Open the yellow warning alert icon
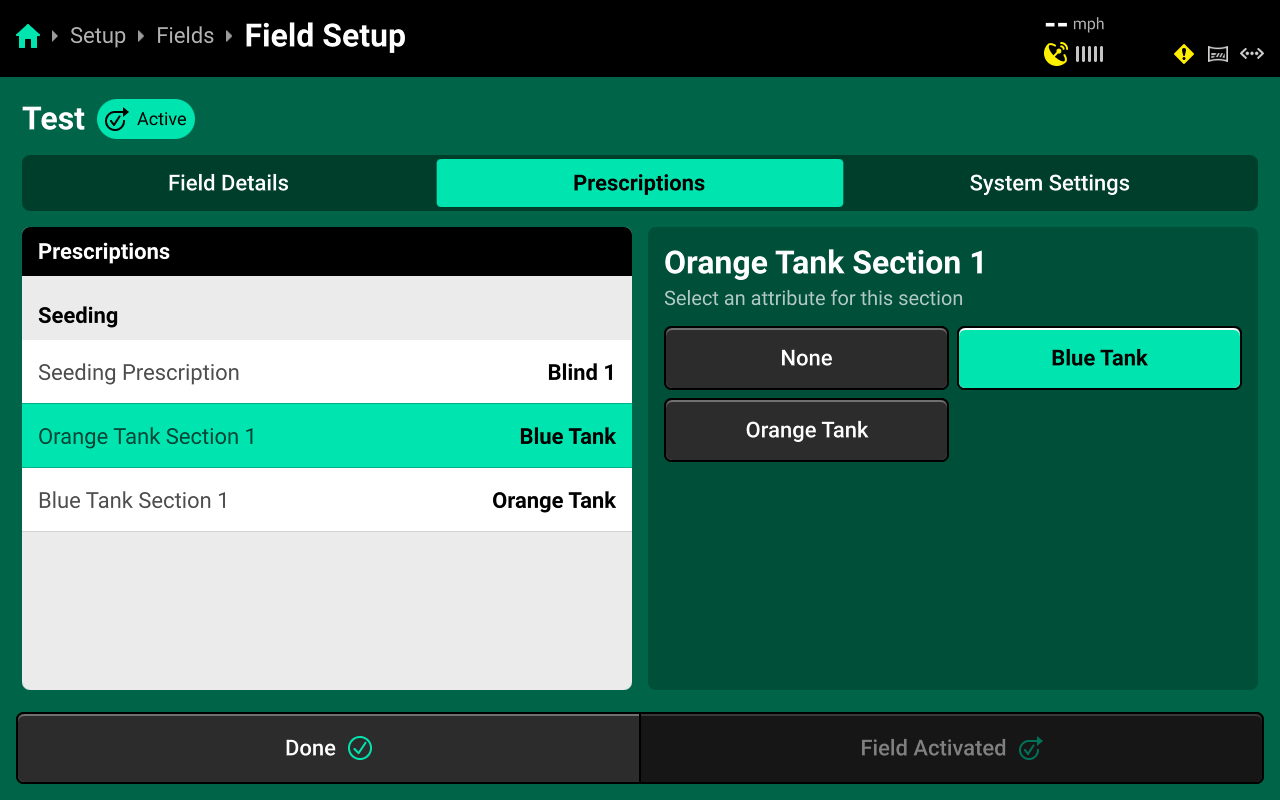Viewport: 1280px width, 800px height. [1184, 54]
